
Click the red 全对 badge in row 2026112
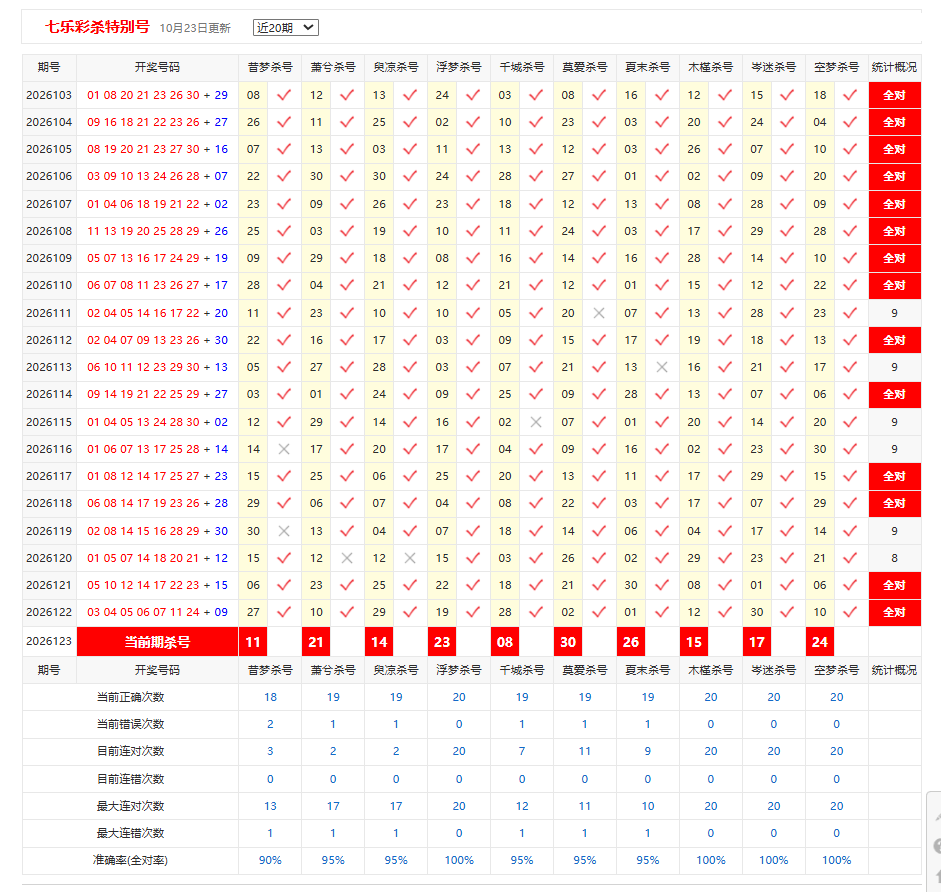tap(894, 340)
